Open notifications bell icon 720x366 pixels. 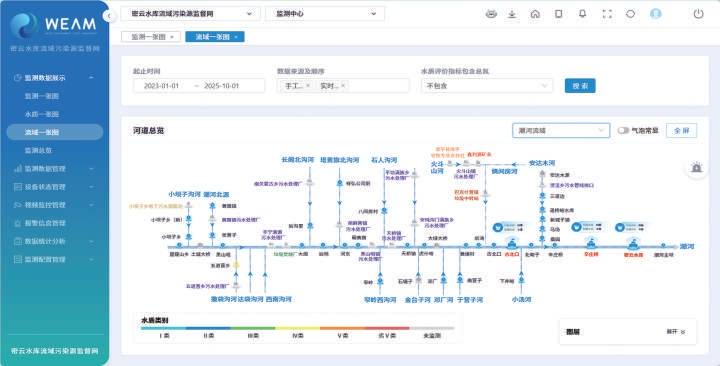(x=582, y=14)
